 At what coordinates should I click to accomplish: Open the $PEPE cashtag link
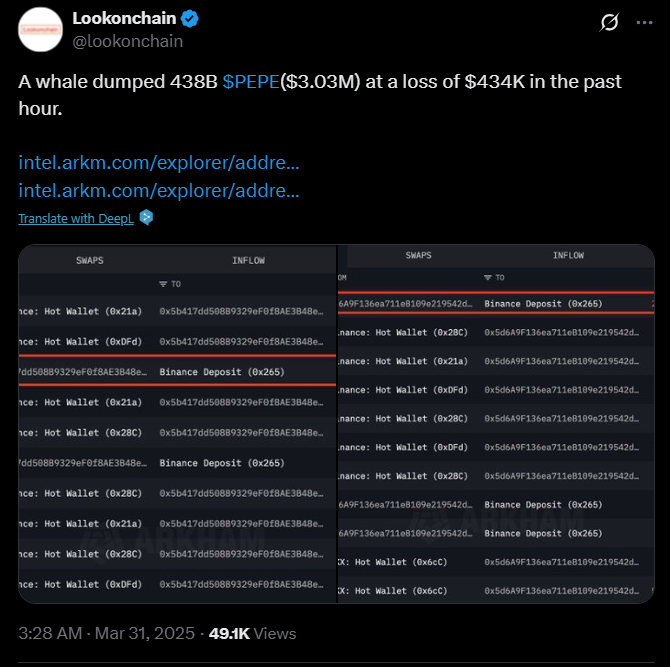(251, 82)
